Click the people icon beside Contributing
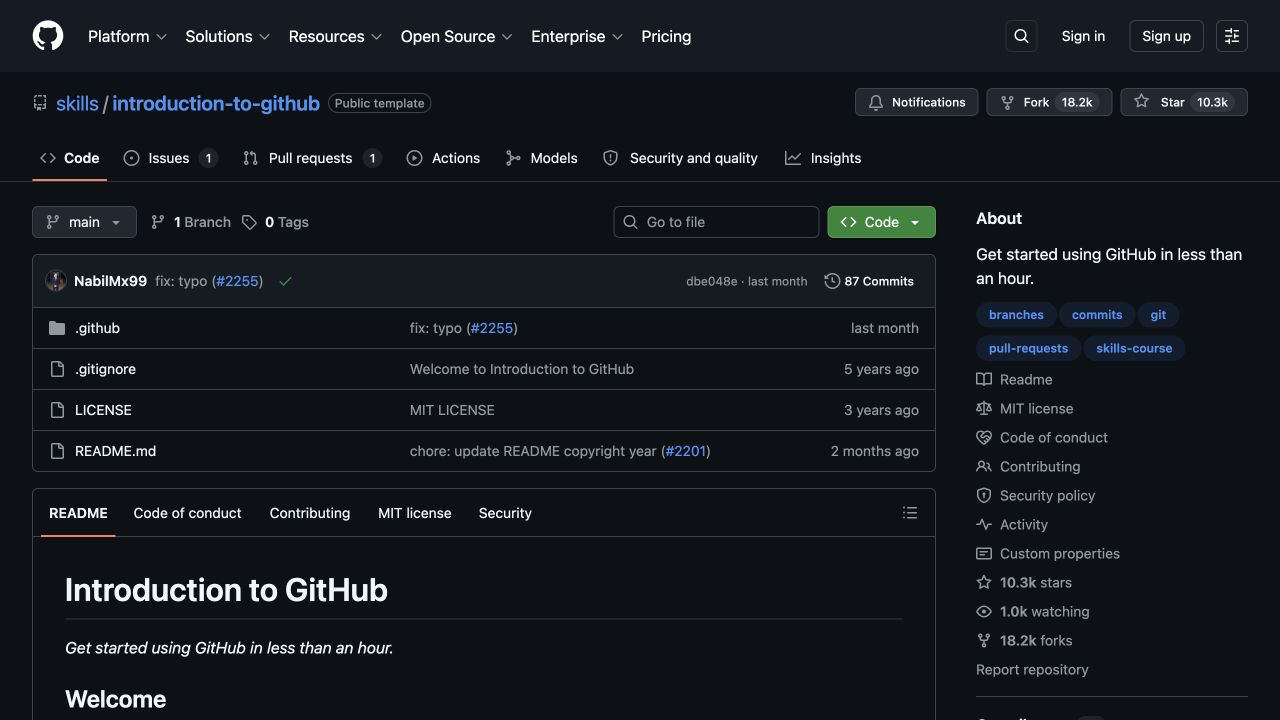 pos(984,467)
